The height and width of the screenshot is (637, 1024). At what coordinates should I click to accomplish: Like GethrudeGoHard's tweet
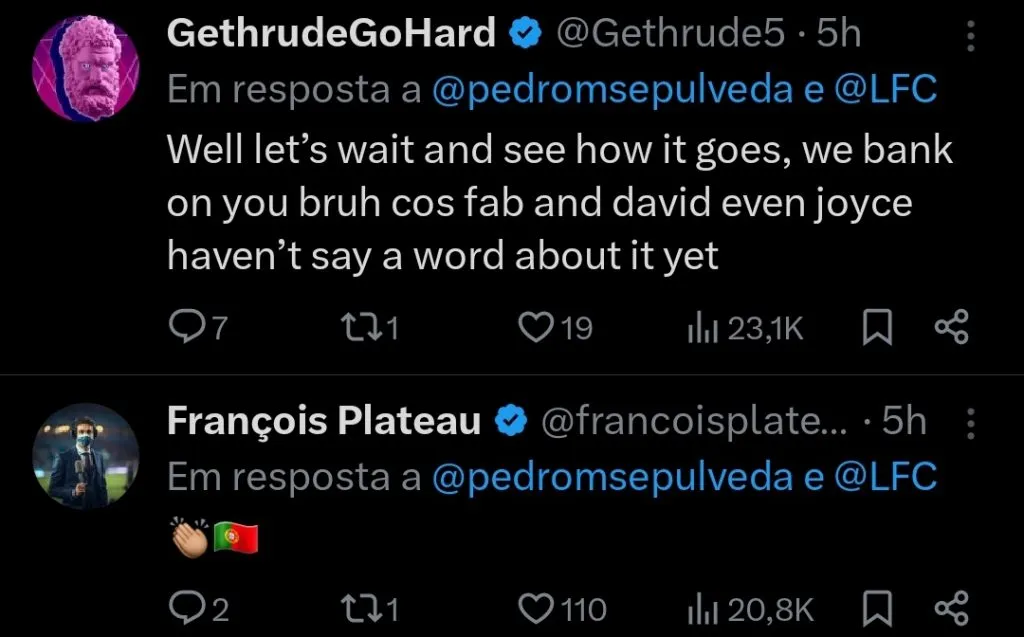click(x=535, y=326)
